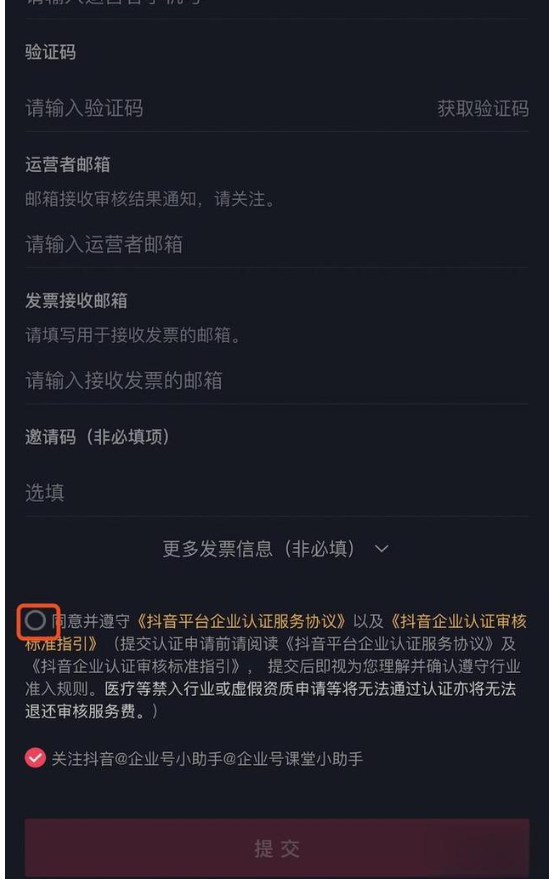The image size is (553, 880).
Task: Tap 获取验证码 to request a code
Action: 483,108
